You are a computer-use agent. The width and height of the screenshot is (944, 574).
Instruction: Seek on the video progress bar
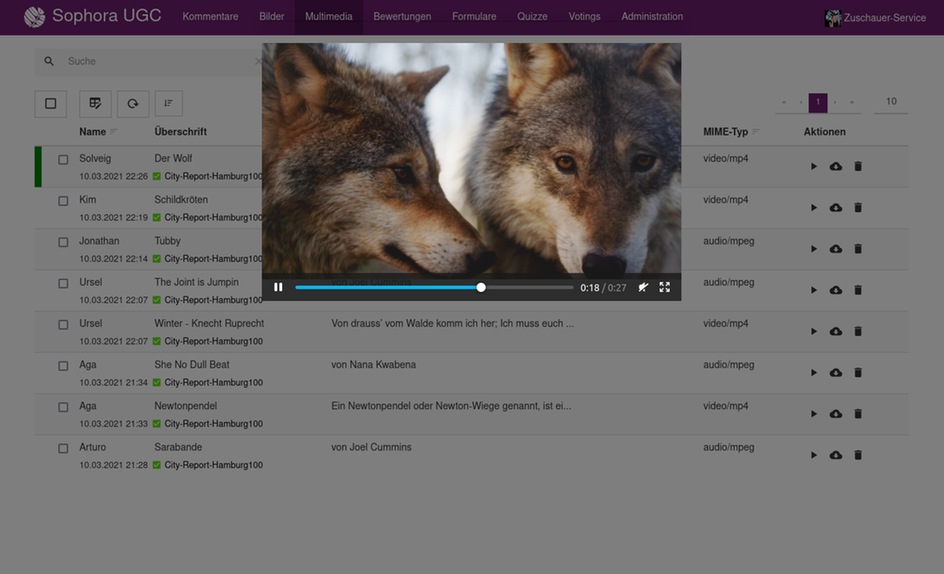point(434,287)
